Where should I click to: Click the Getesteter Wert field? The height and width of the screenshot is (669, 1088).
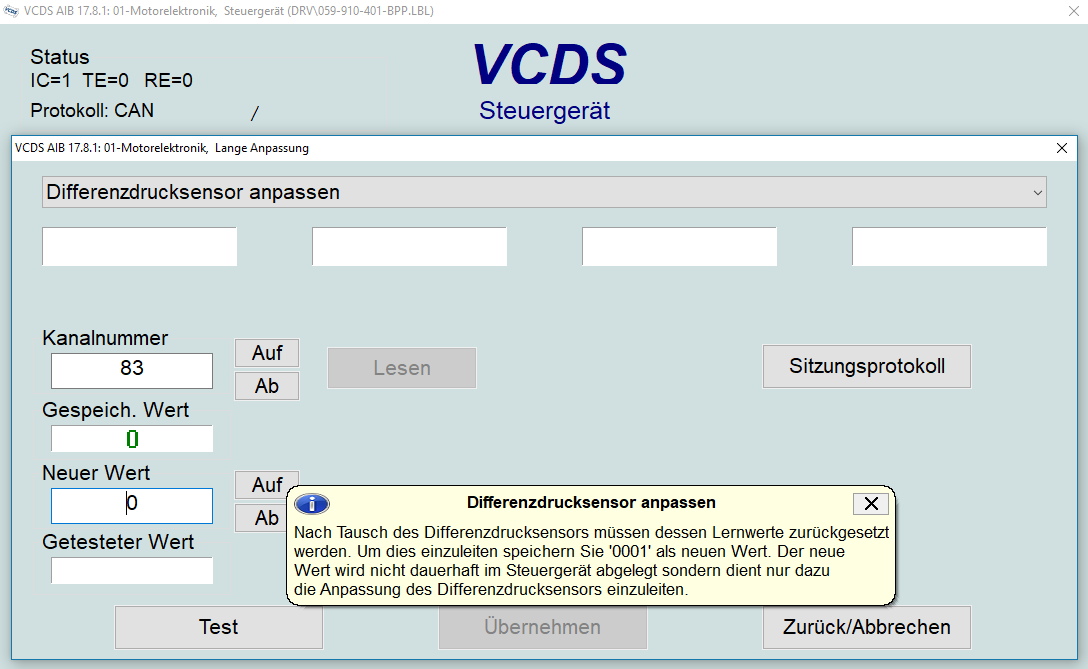pos(132,570)
